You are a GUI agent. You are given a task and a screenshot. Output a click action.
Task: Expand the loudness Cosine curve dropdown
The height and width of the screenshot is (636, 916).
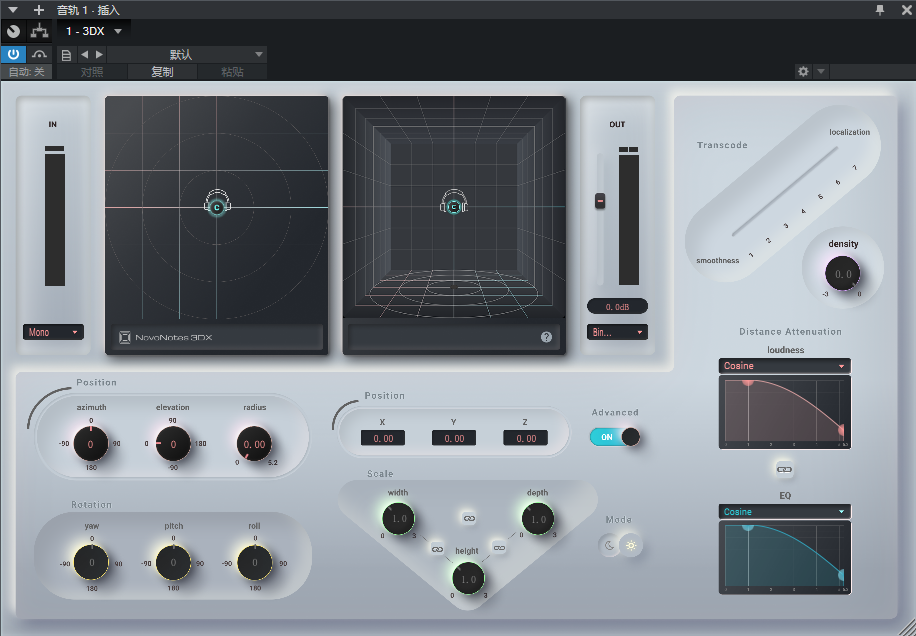coord(784,366)
